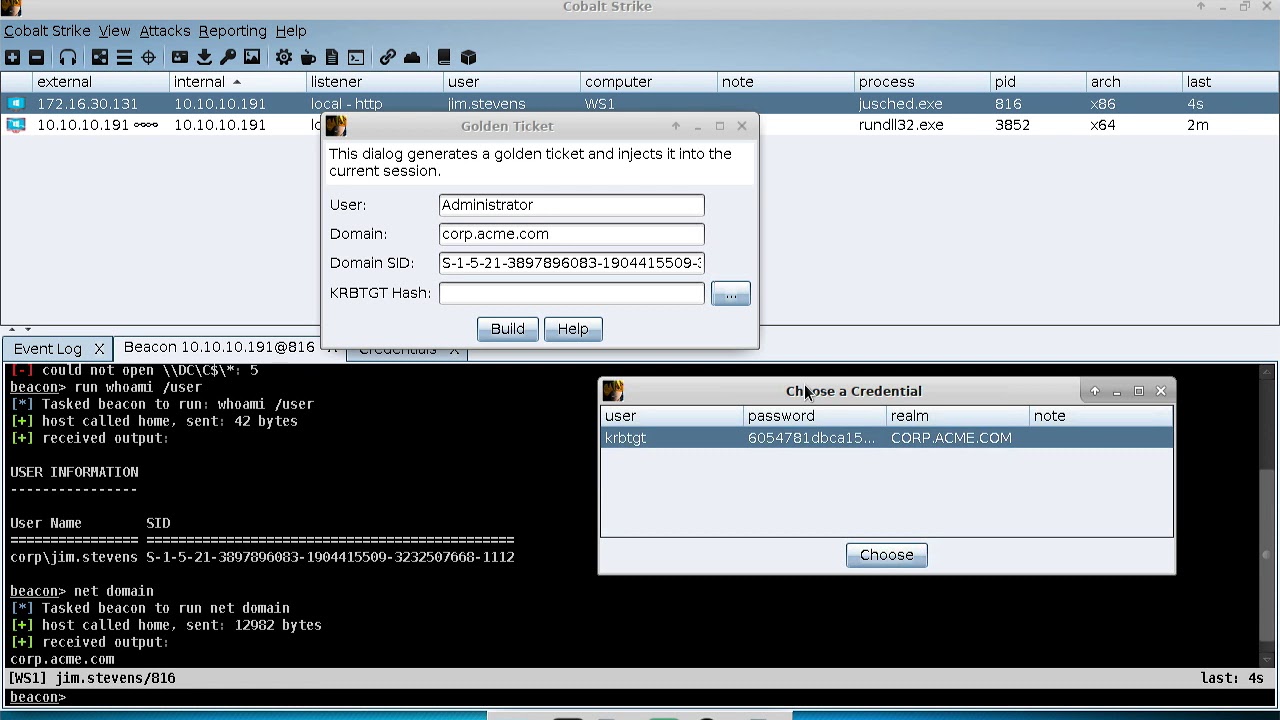The image size is (1280, 720).
Task: Open Screenshots via the picture icon
Action: [252, 57]
